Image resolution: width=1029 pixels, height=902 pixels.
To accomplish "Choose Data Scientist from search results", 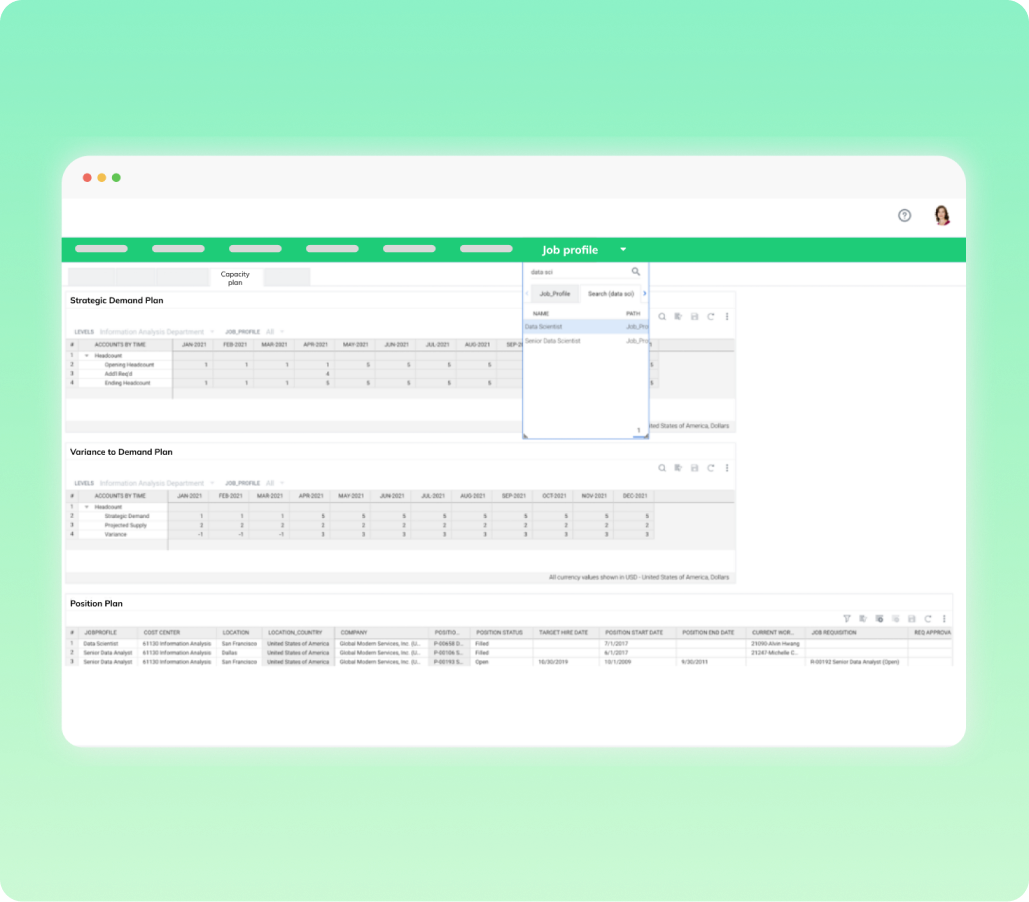I will coord(544,326).
